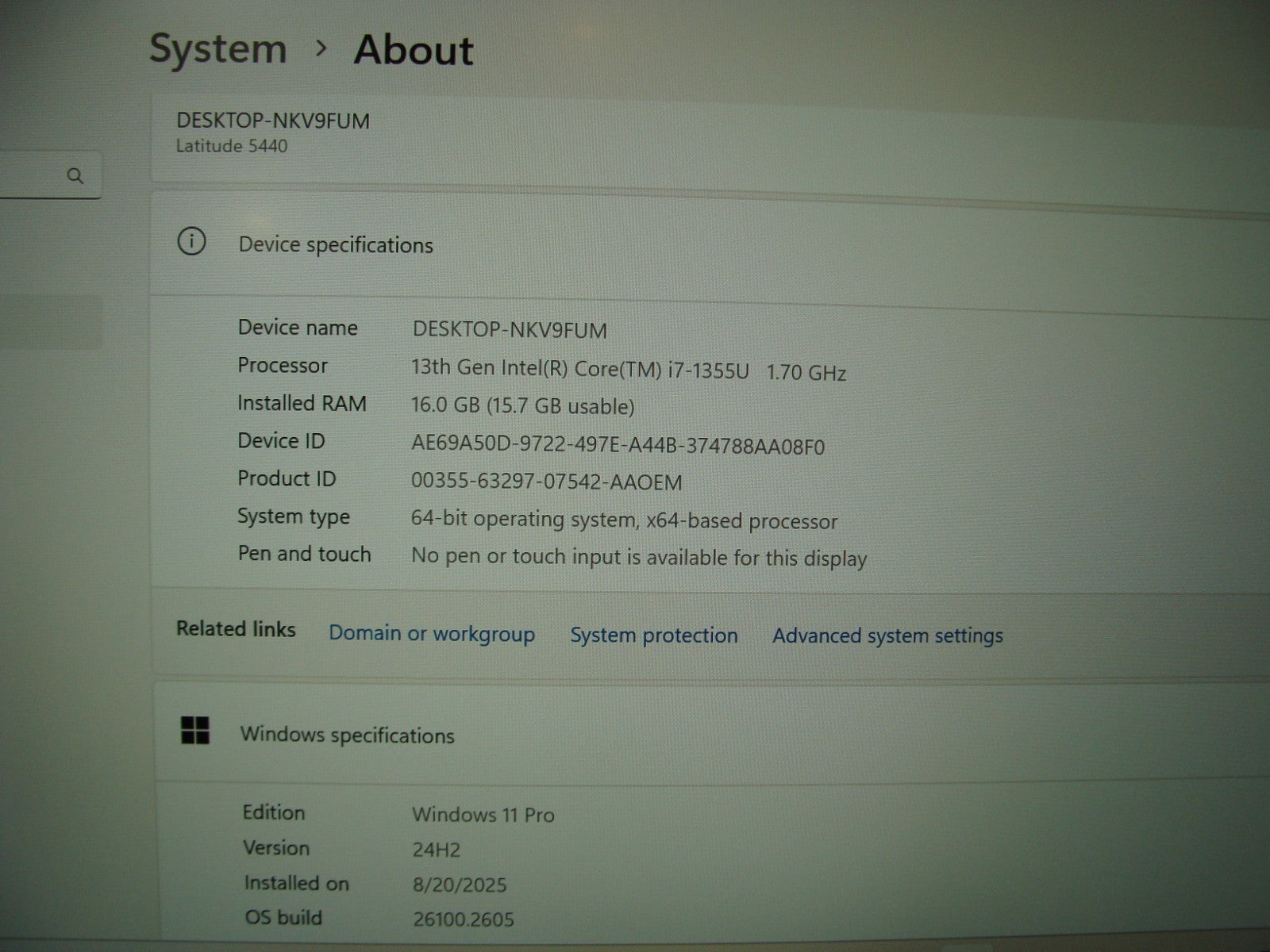The width and height of the screenshot is (1270, 952).
Task: Go back to the System breadcrumb
Action: [218, 49]
